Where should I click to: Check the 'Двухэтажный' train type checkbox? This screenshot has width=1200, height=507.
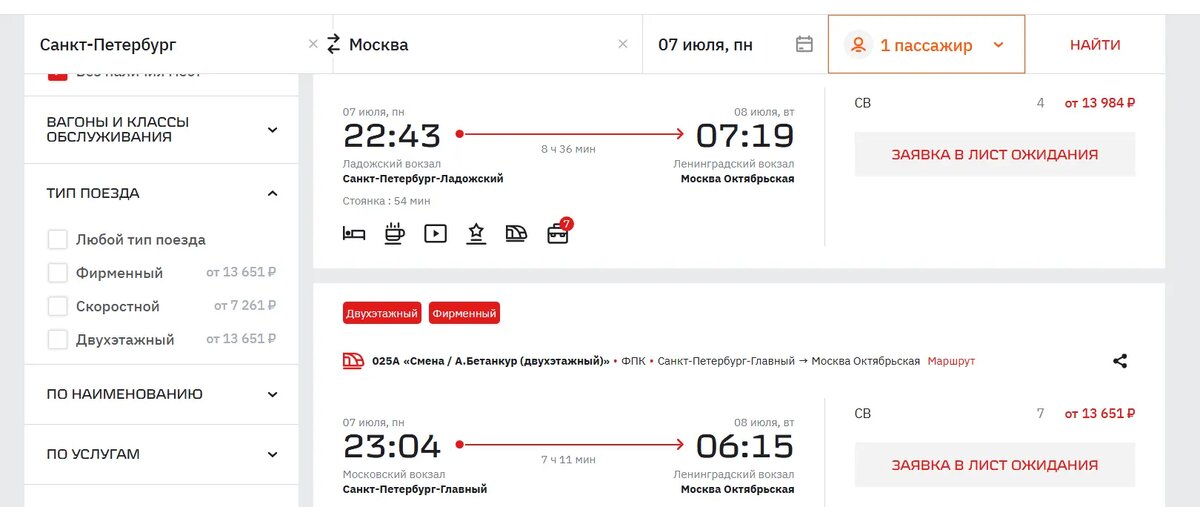click(58, 339)
